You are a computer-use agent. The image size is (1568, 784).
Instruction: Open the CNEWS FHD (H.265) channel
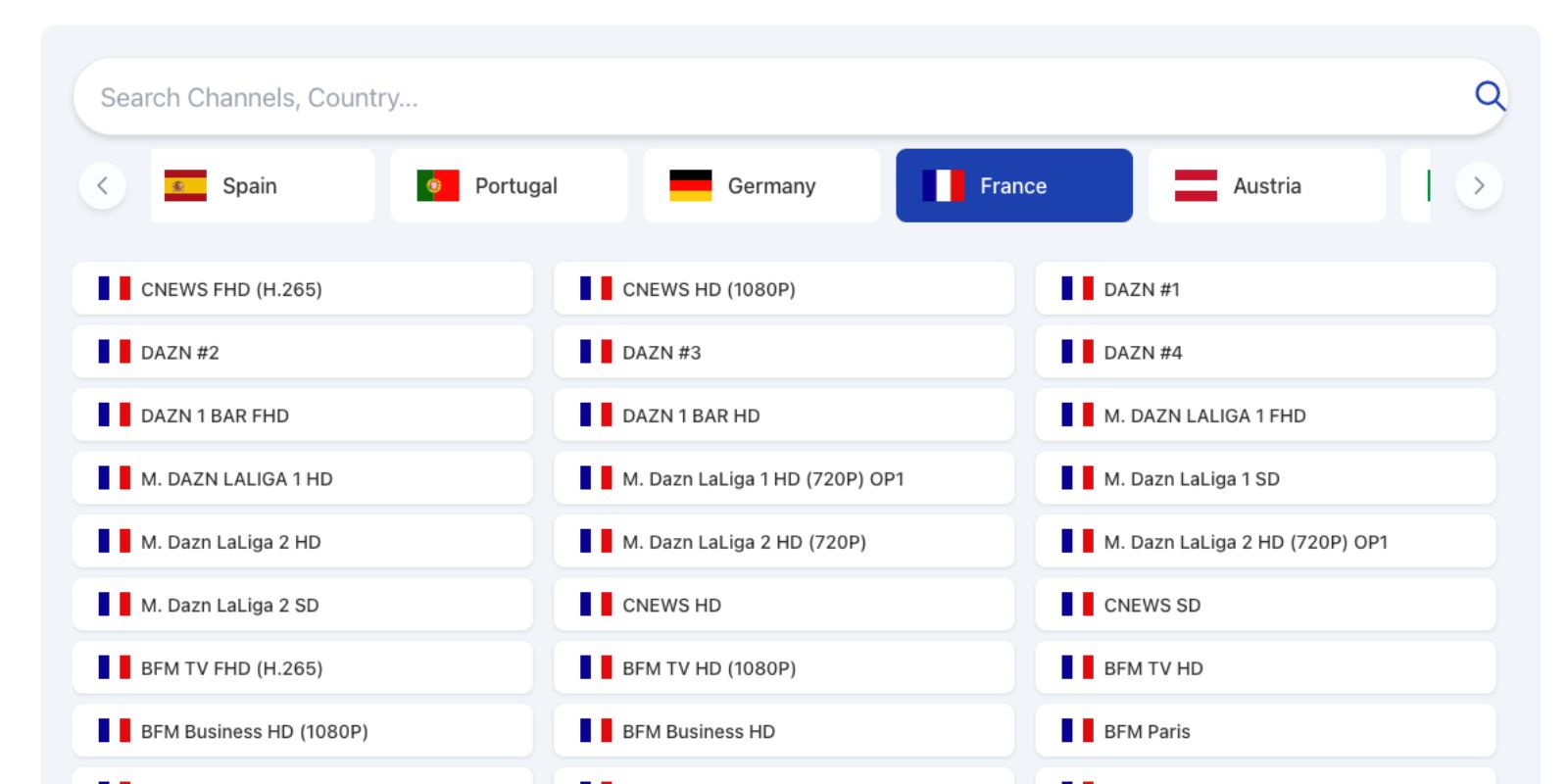tap(302, 289)
